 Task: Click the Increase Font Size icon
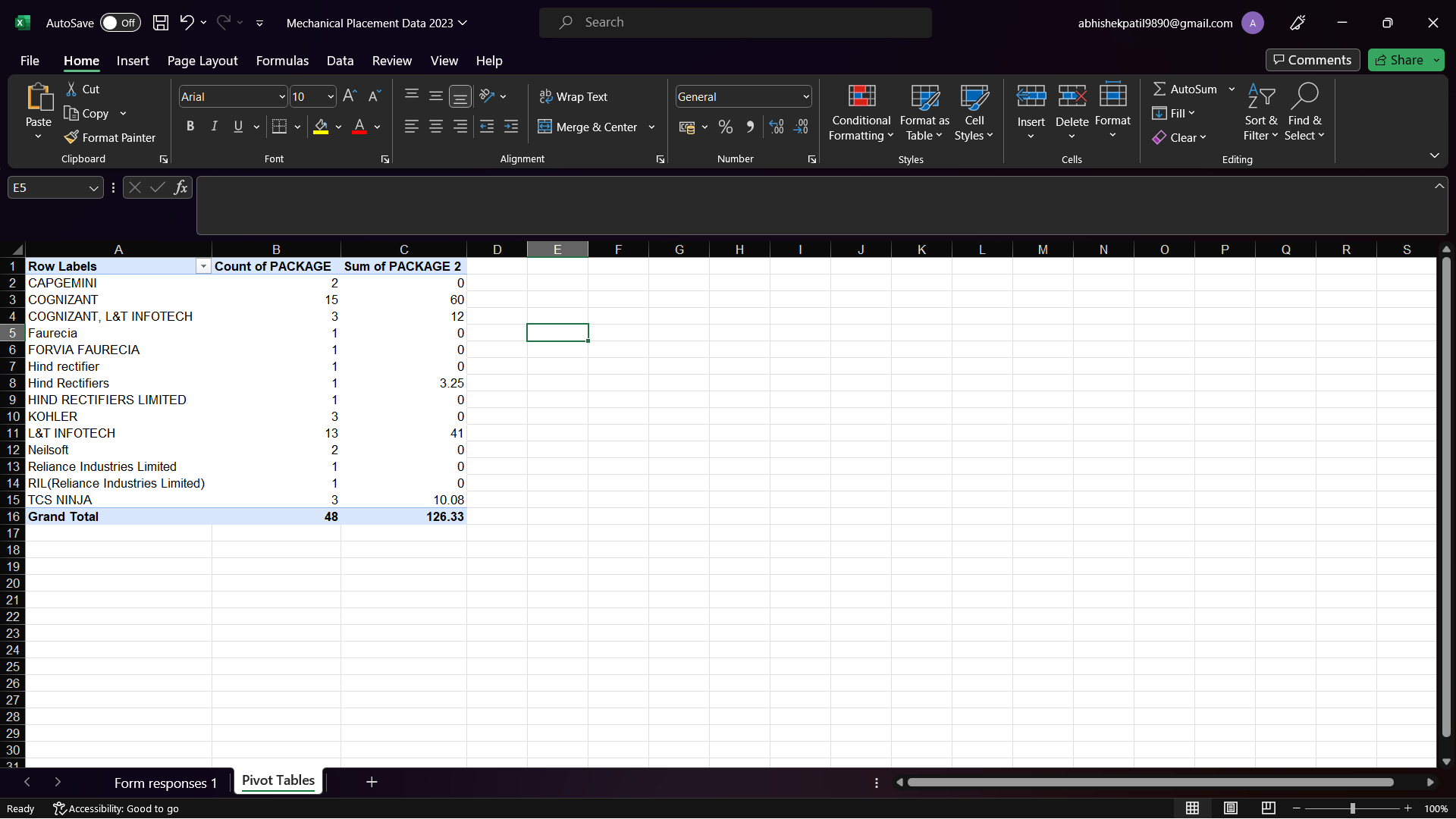pyautogui.click(x=350, y=96)
